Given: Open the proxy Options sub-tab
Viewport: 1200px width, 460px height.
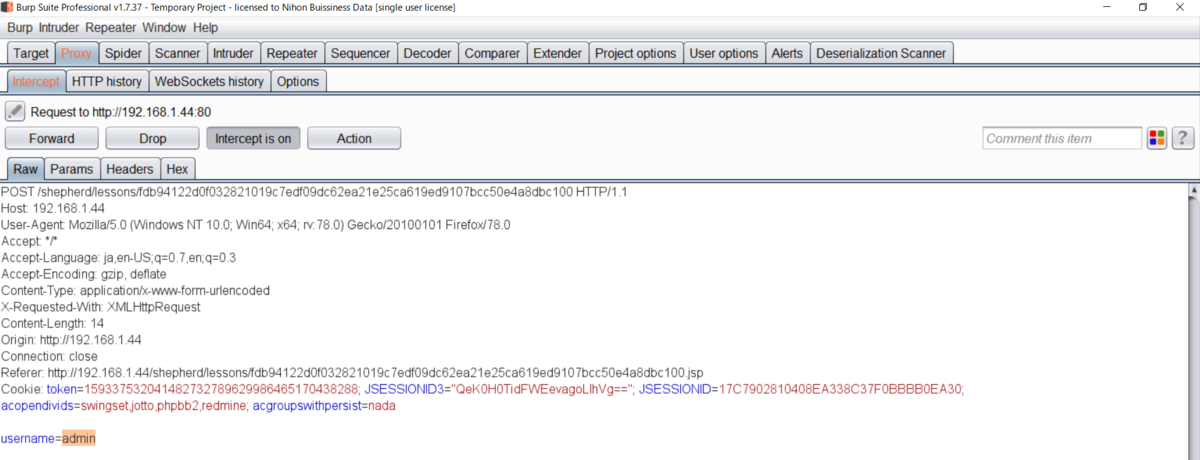Looking at the screenshot, I should [x=298, y=81].
